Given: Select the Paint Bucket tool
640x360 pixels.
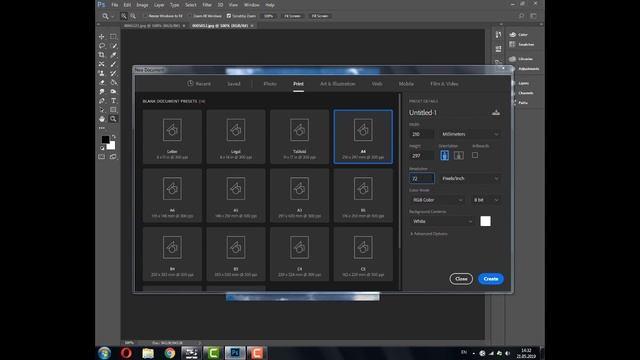Looking at the screenshot, I should 113,82.
